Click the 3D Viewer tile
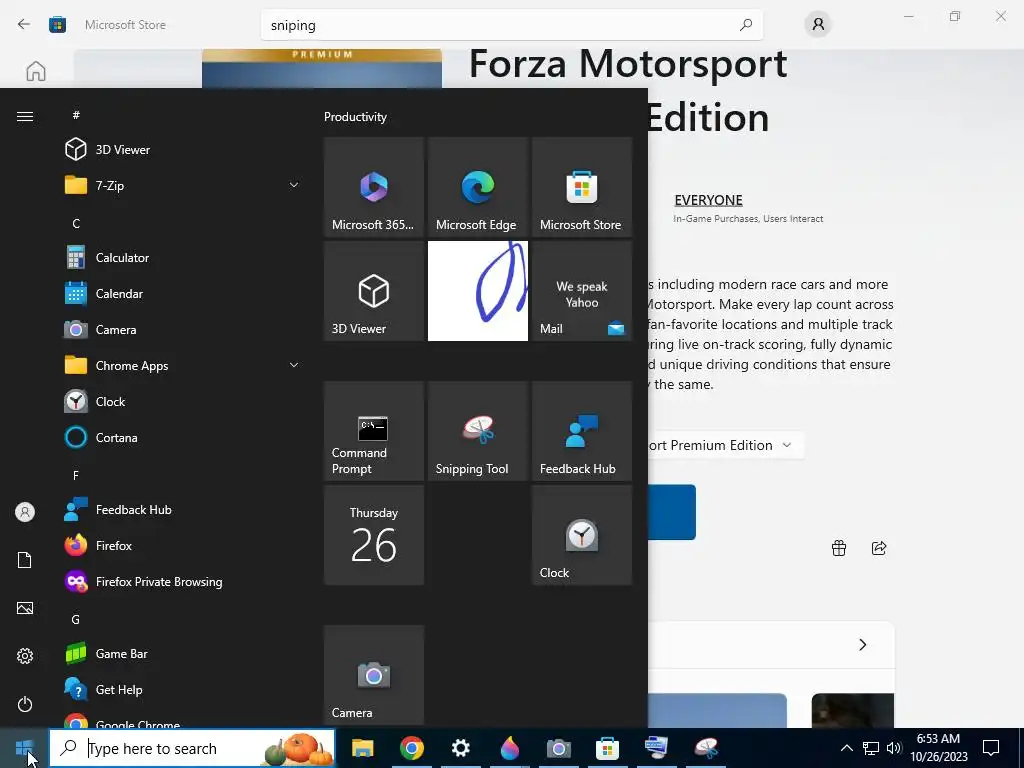The image size is (1024, 768). coord(374,291)
